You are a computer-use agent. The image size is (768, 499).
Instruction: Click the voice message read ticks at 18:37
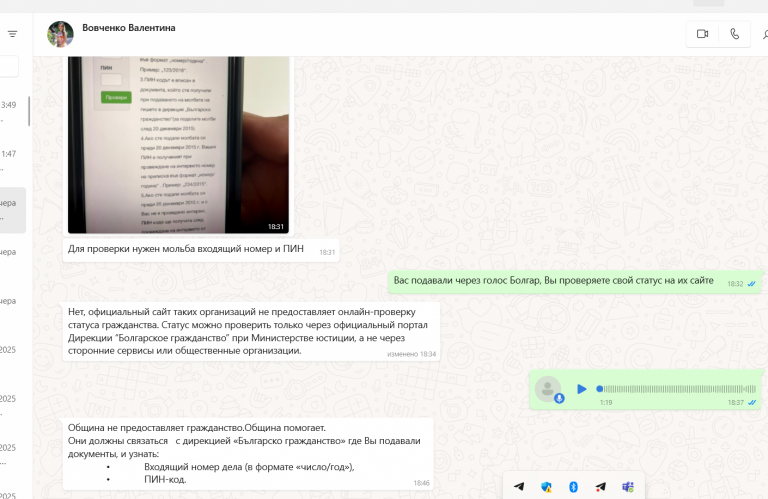coord(752,403)
